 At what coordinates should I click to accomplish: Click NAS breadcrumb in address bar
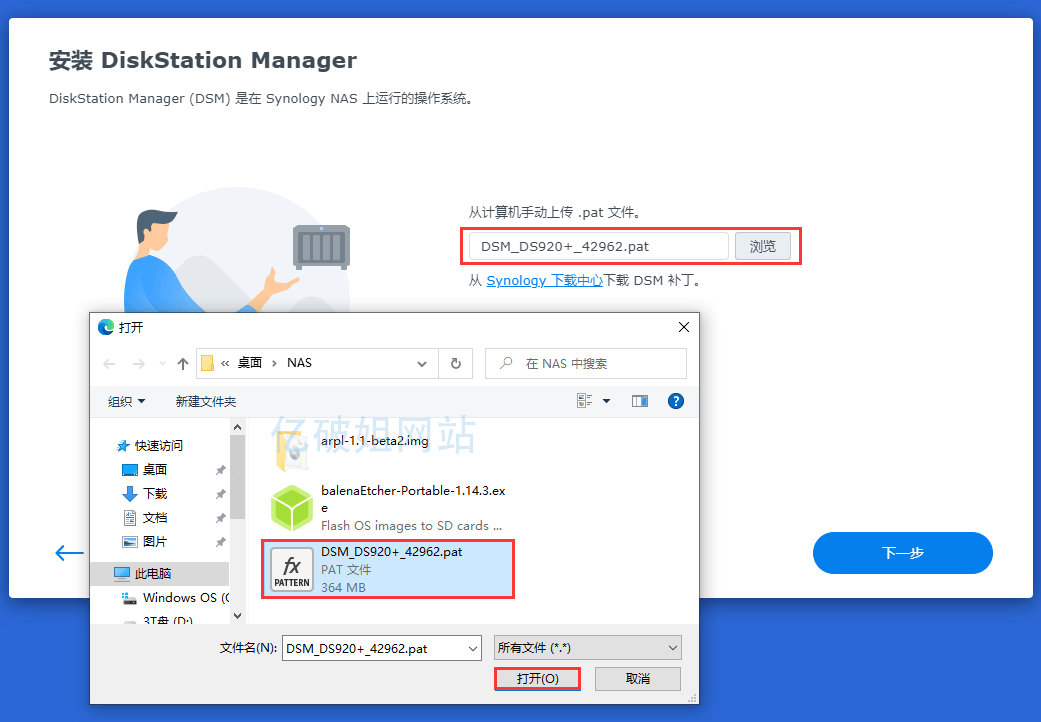point(299,363)
